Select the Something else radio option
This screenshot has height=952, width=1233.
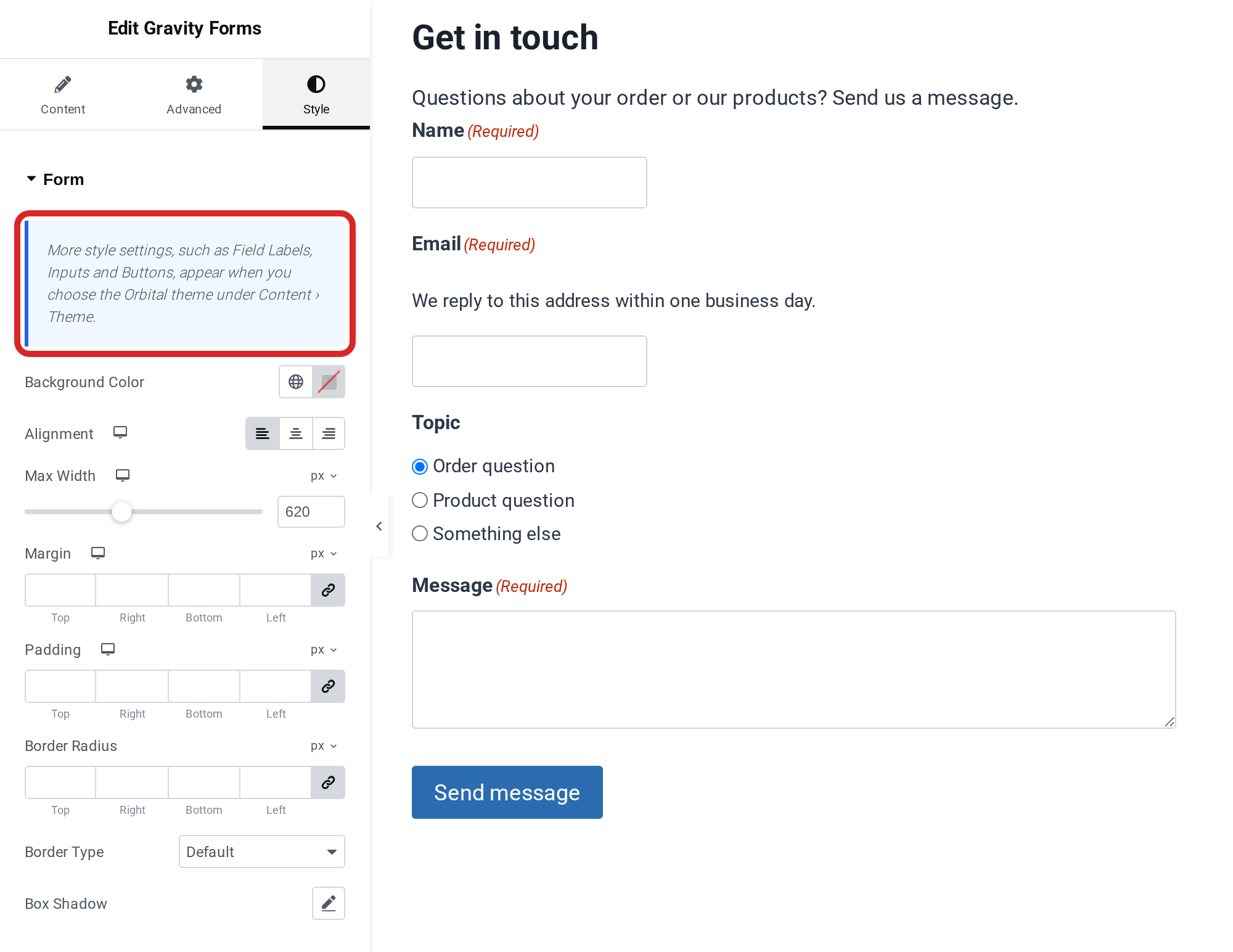tap(420, 533)
